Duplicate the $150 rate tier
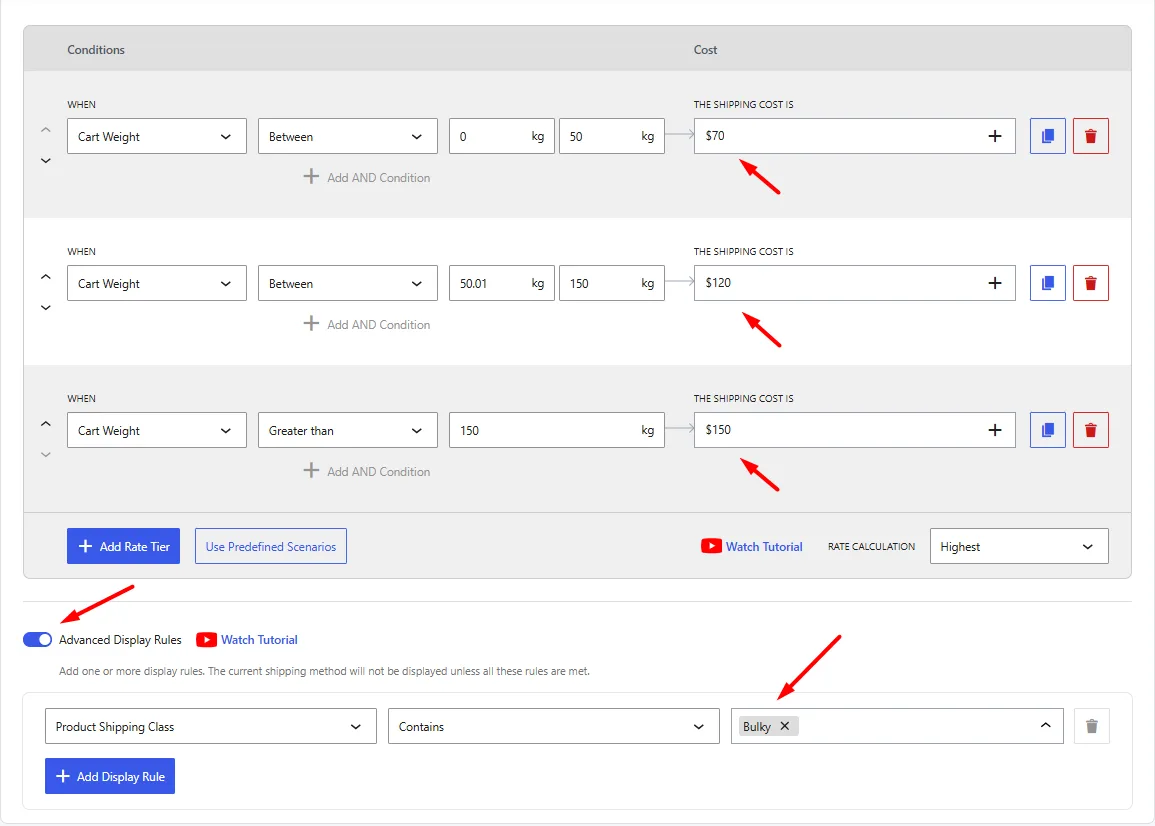The height and width of the screenshot is (826, 1155). tap(1047, 430)
